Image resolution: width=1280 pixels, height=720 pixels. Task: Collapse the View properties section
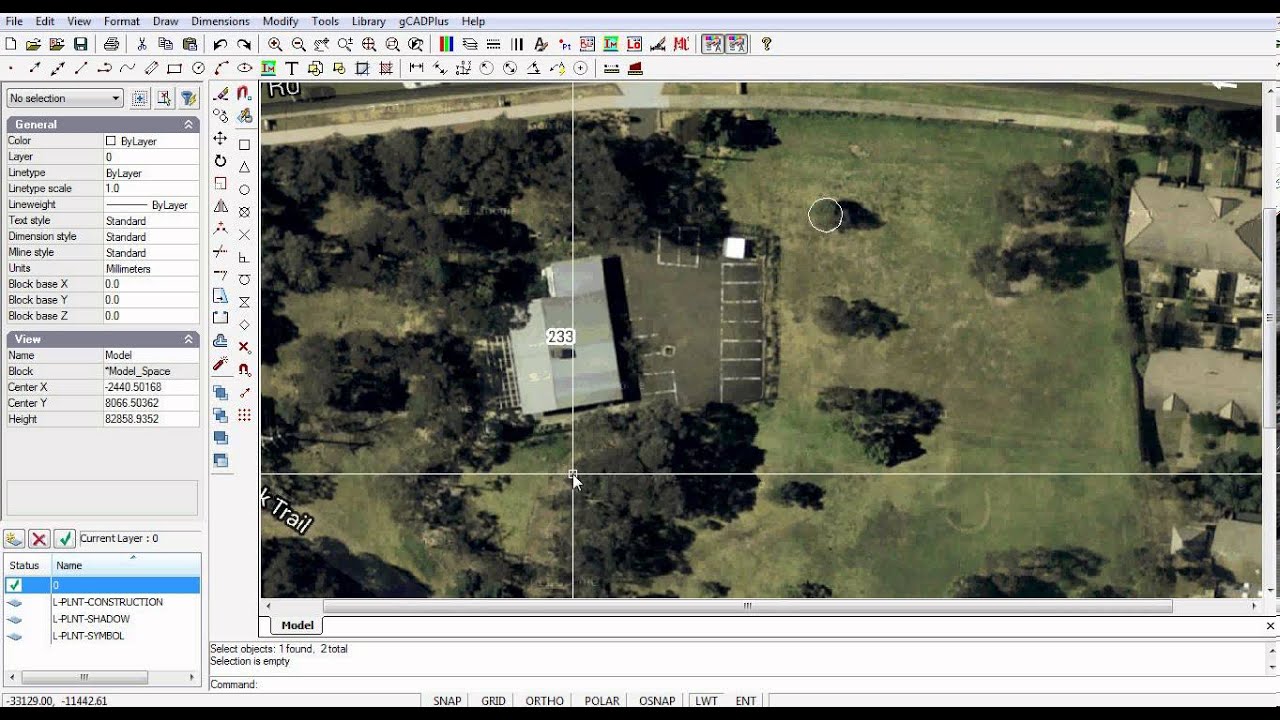[x=188, y=339]
